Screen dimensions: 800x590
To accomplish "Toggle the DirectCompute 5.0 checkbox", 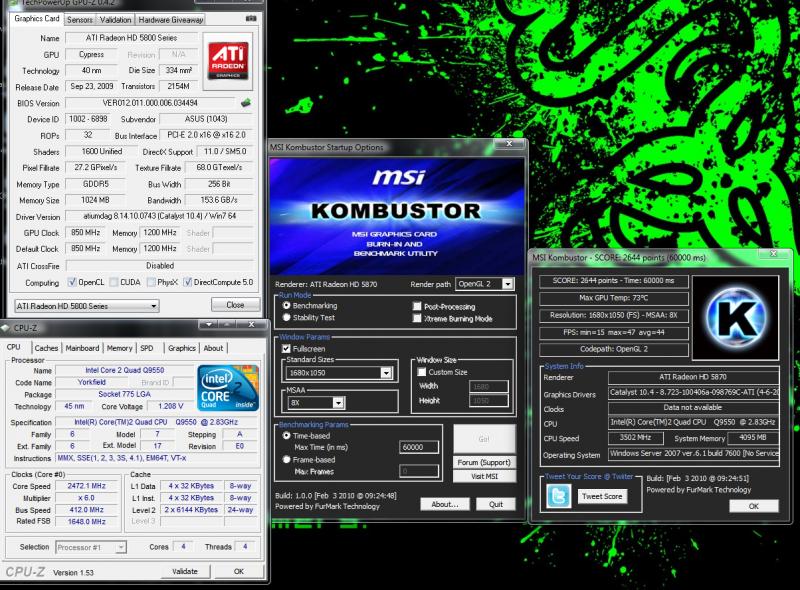I will tap(187, 282).
